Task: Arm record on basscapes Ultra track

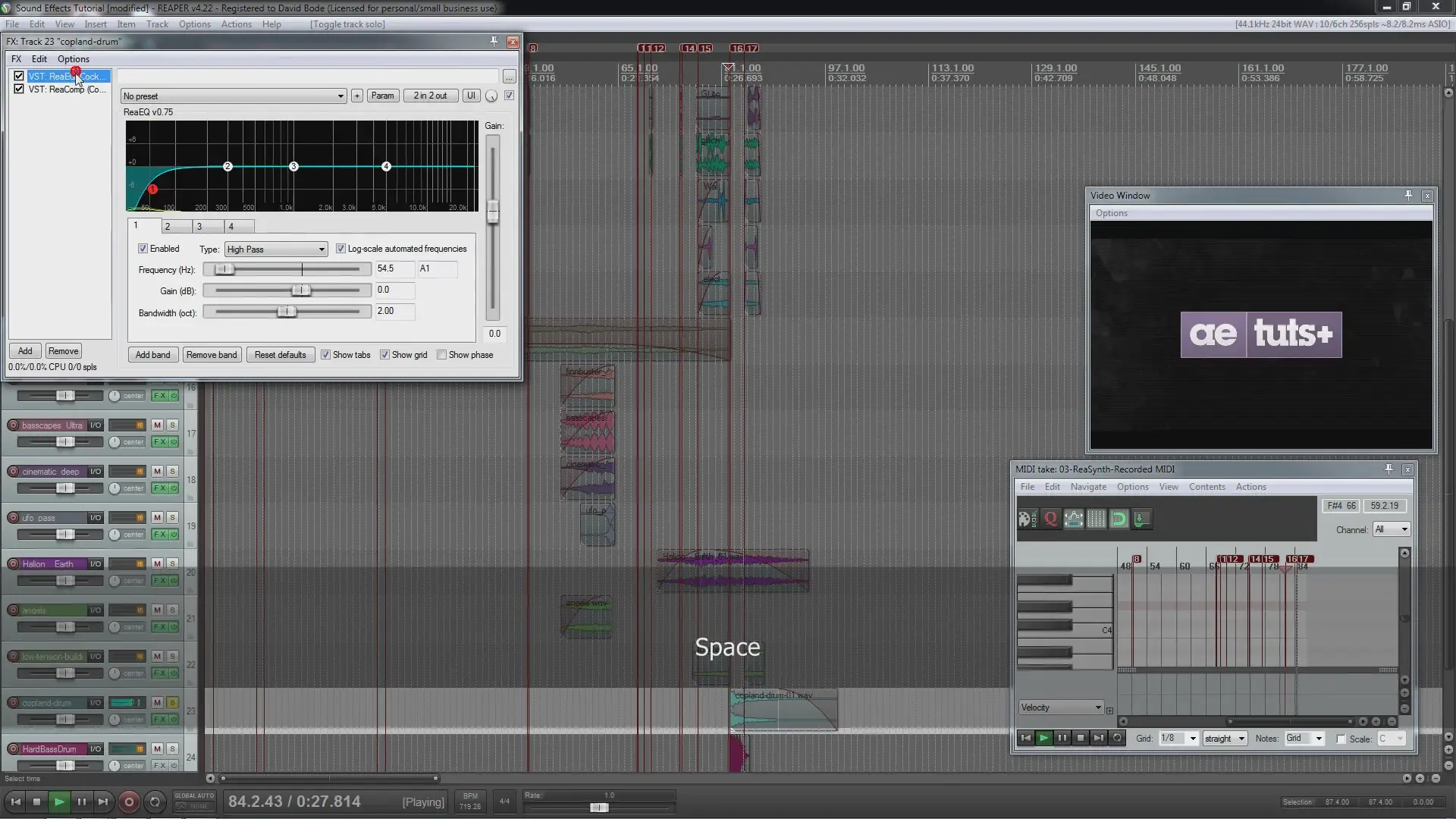Action: (13, 425)
